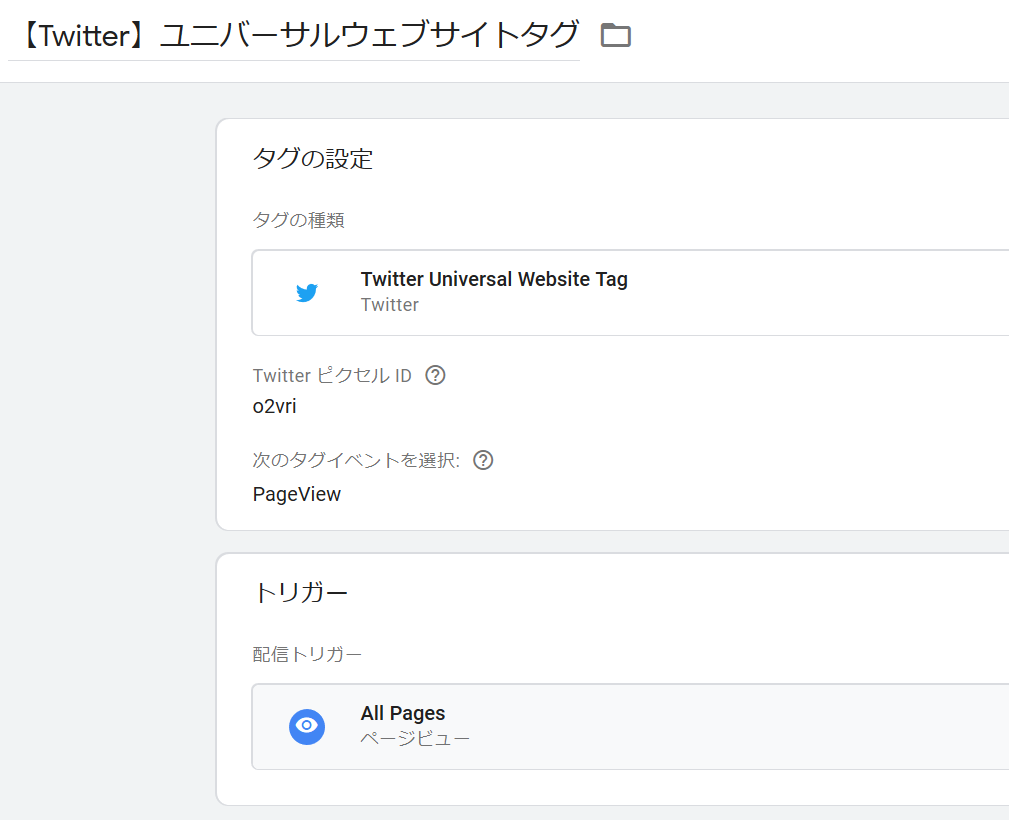This screenshot has height=820, width=1009.
Task: Open the All Pages trigger
Action: click(x=630, y=727)
